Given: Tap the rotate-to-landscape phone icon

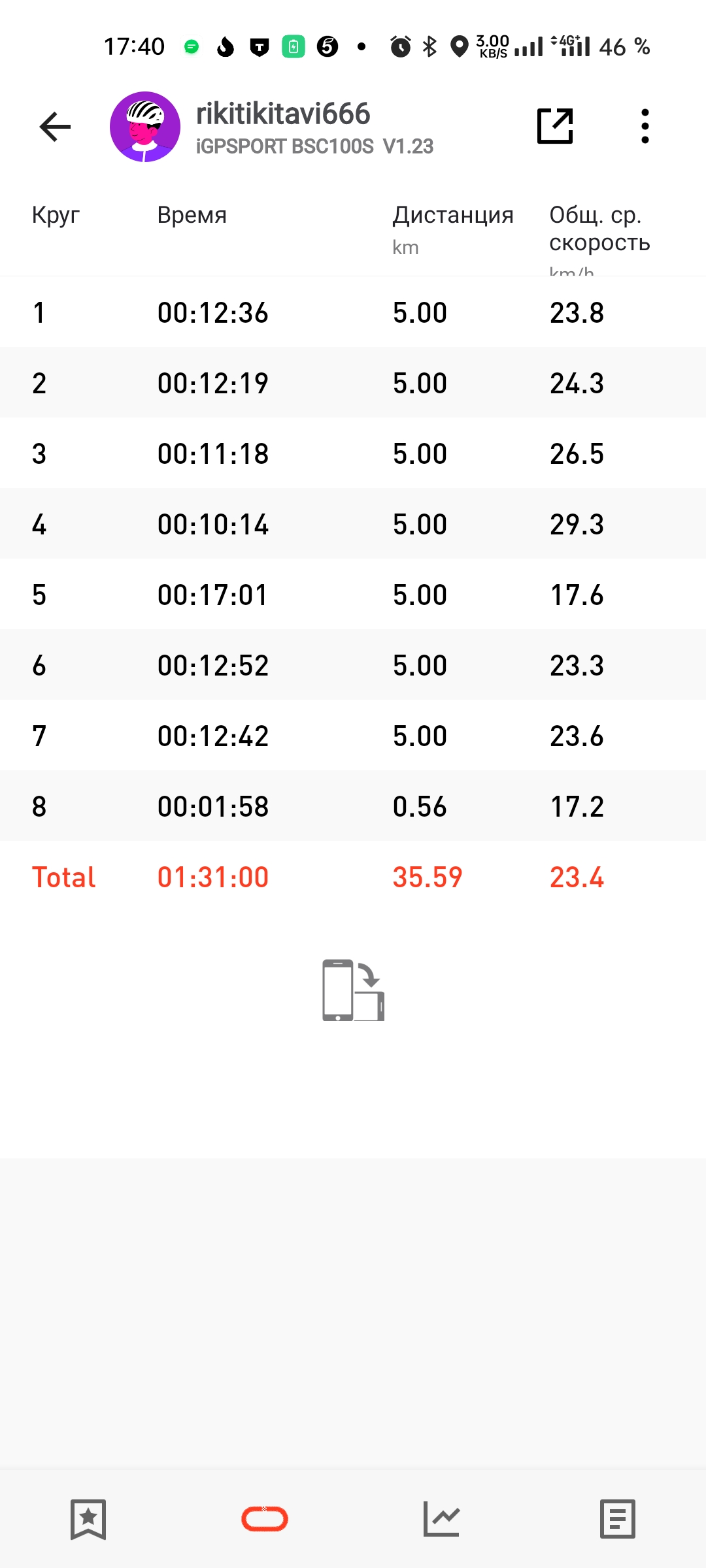Looking at the screenshot, I should click(x=353, y=990).
